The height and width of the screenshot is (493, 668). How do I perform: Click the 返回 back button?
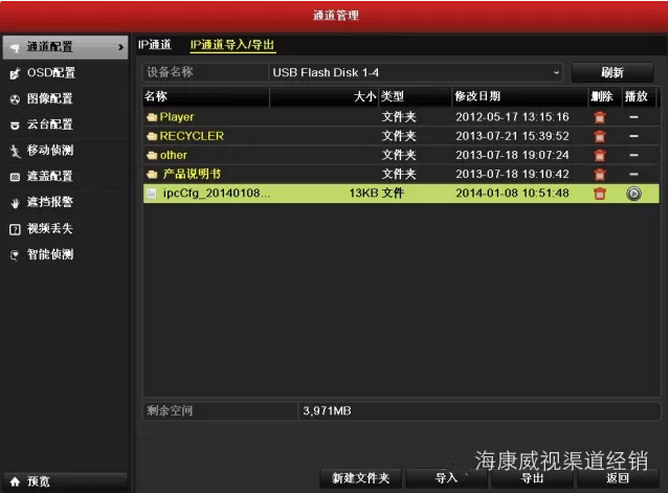coord(618,478)
